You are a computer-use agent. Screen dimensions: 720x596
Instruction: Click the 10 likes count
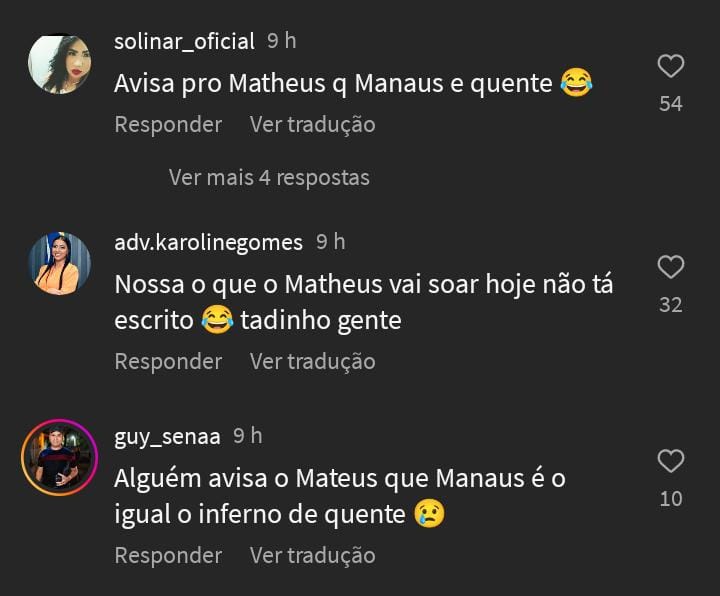click(671, 498)
